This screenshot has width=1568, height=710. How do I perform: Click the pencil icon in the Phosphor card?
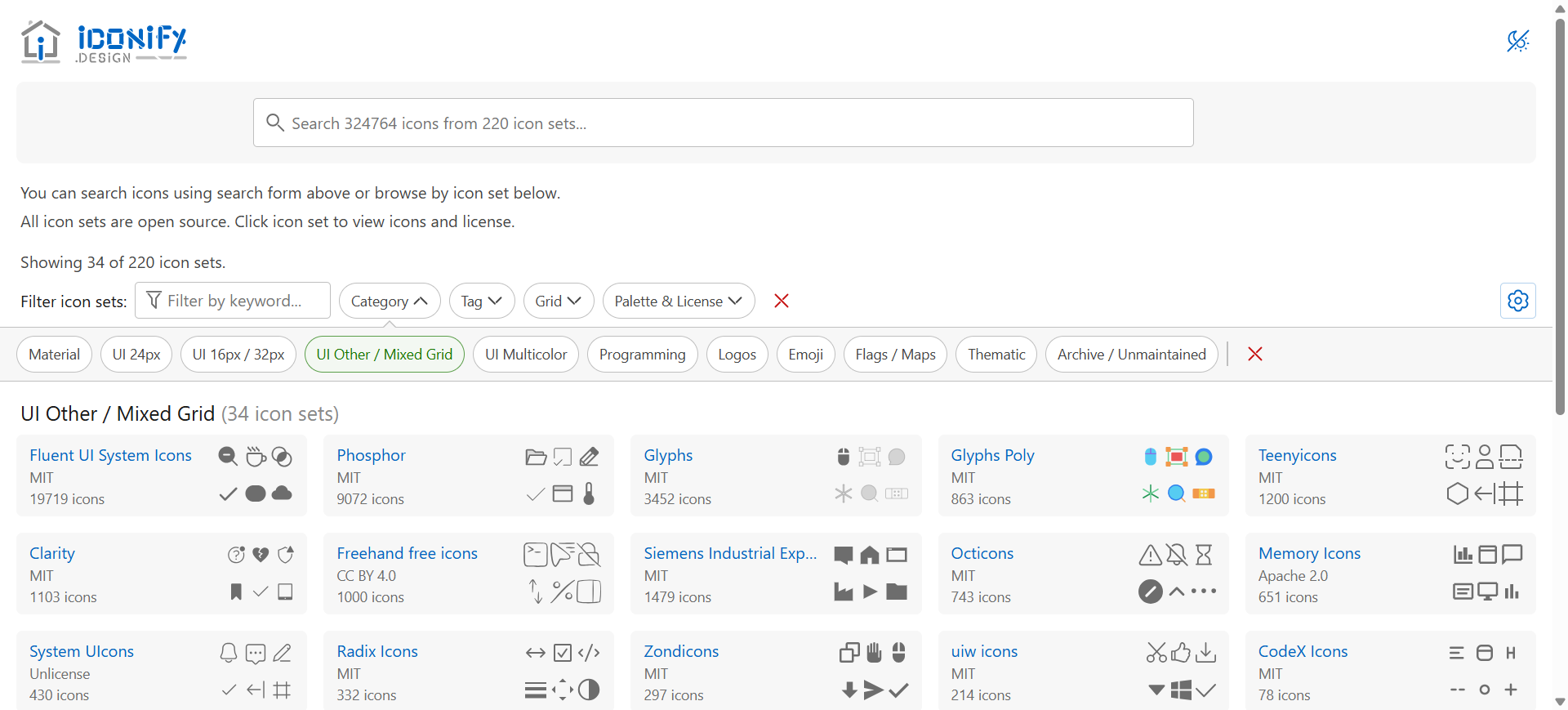[589, 457]
